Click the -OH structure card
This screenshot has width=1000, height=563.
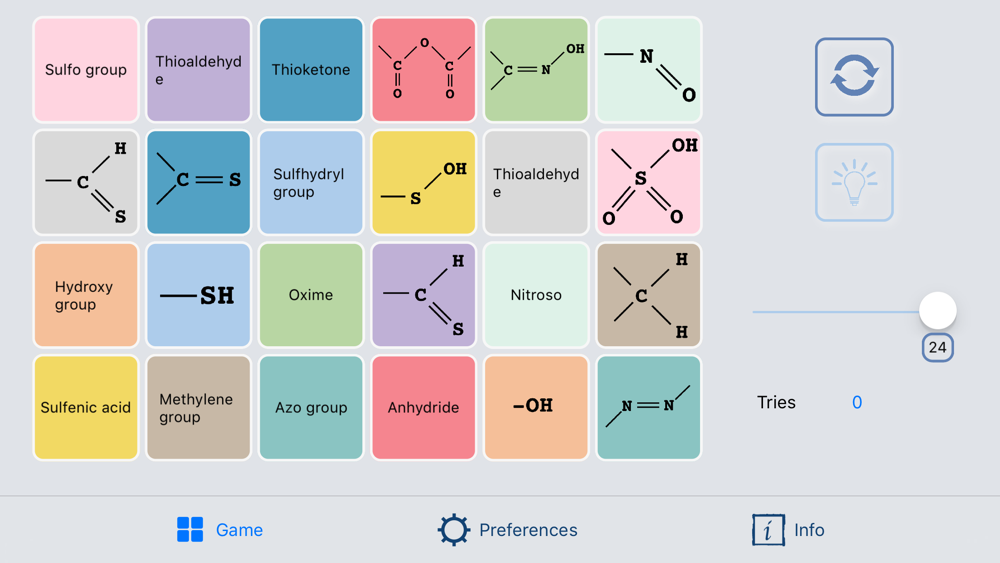(x=536, y=407)
